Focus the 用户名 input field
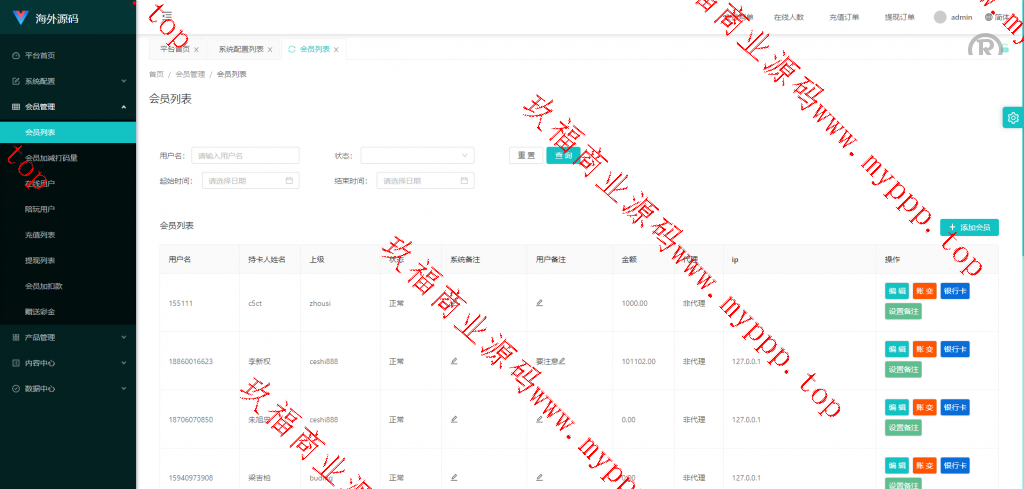Image resolution: width=1024 pixels, height=489 pixels. 245,155
